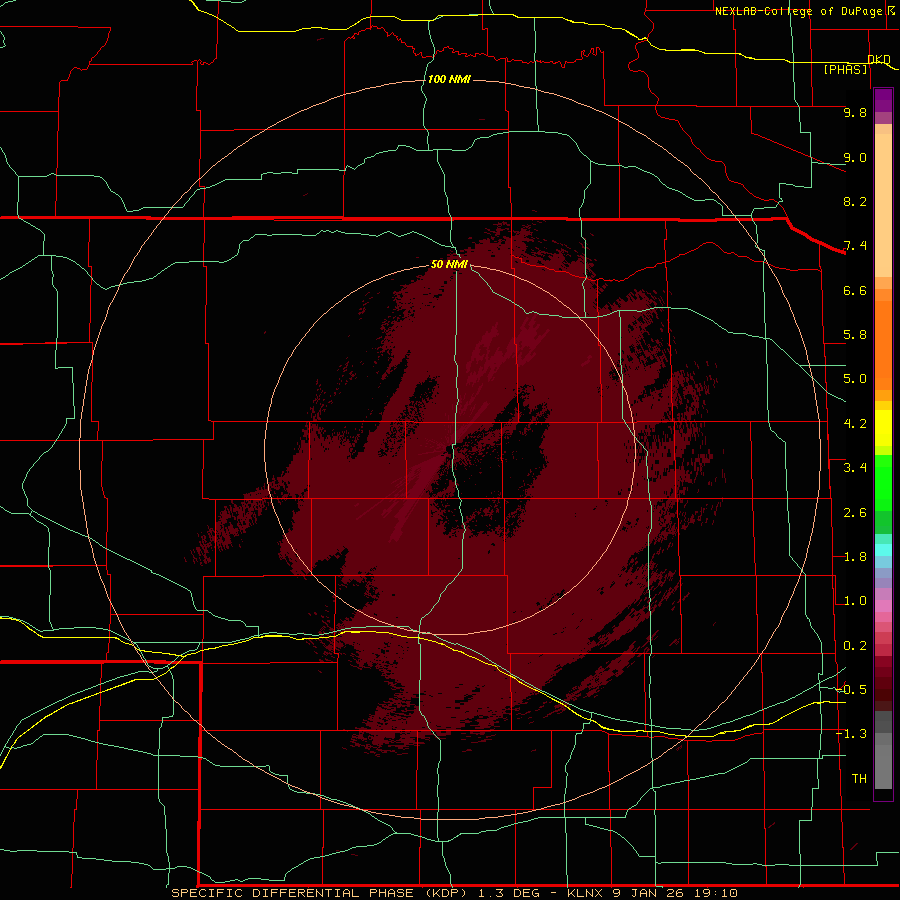The height and width of the screenshot is (900, 900).
Task: Click the -1.3 value on the color scale
Action: pos(851,734)
